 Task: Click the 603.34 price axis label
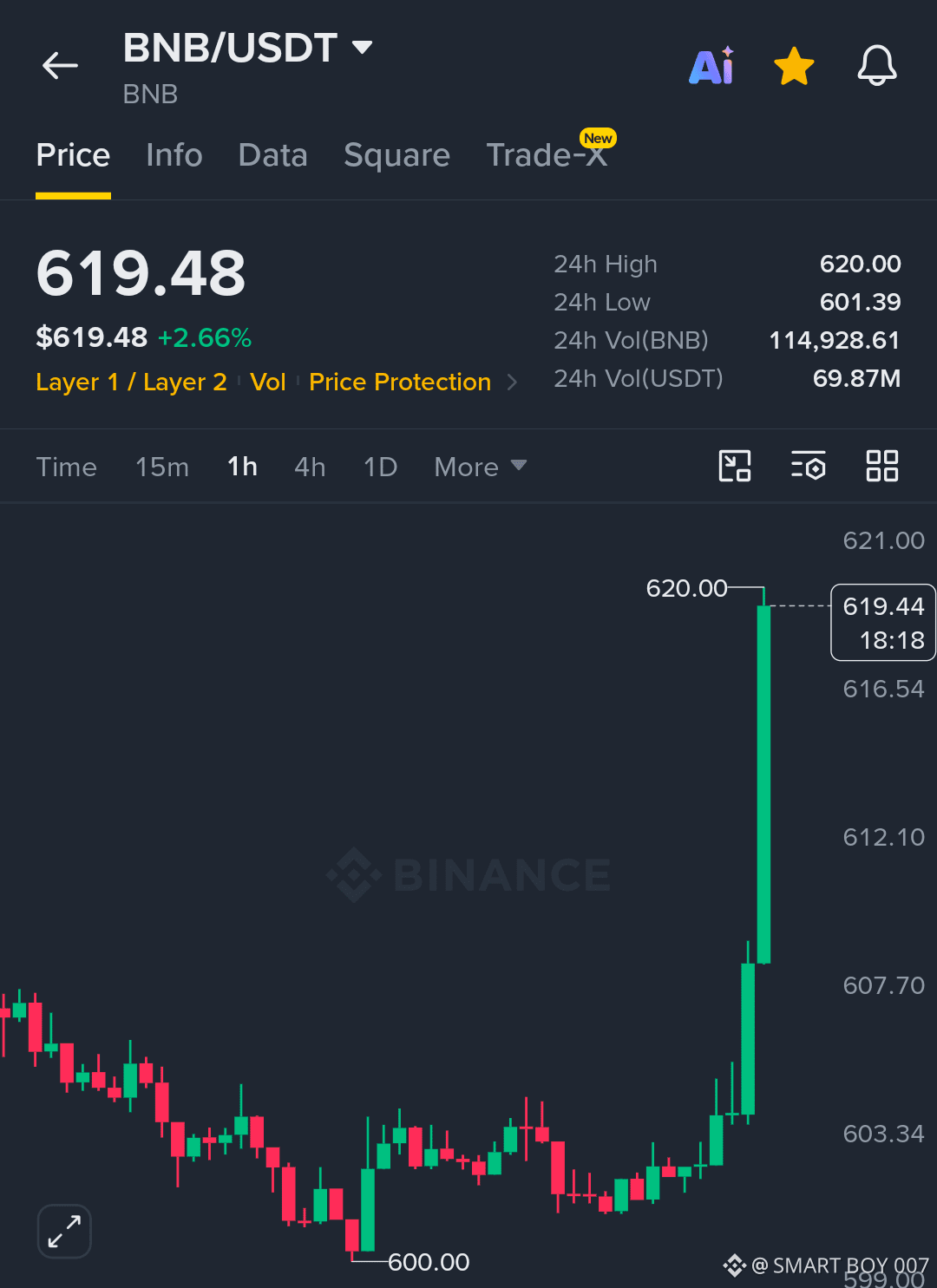(x=884, y=1134)
